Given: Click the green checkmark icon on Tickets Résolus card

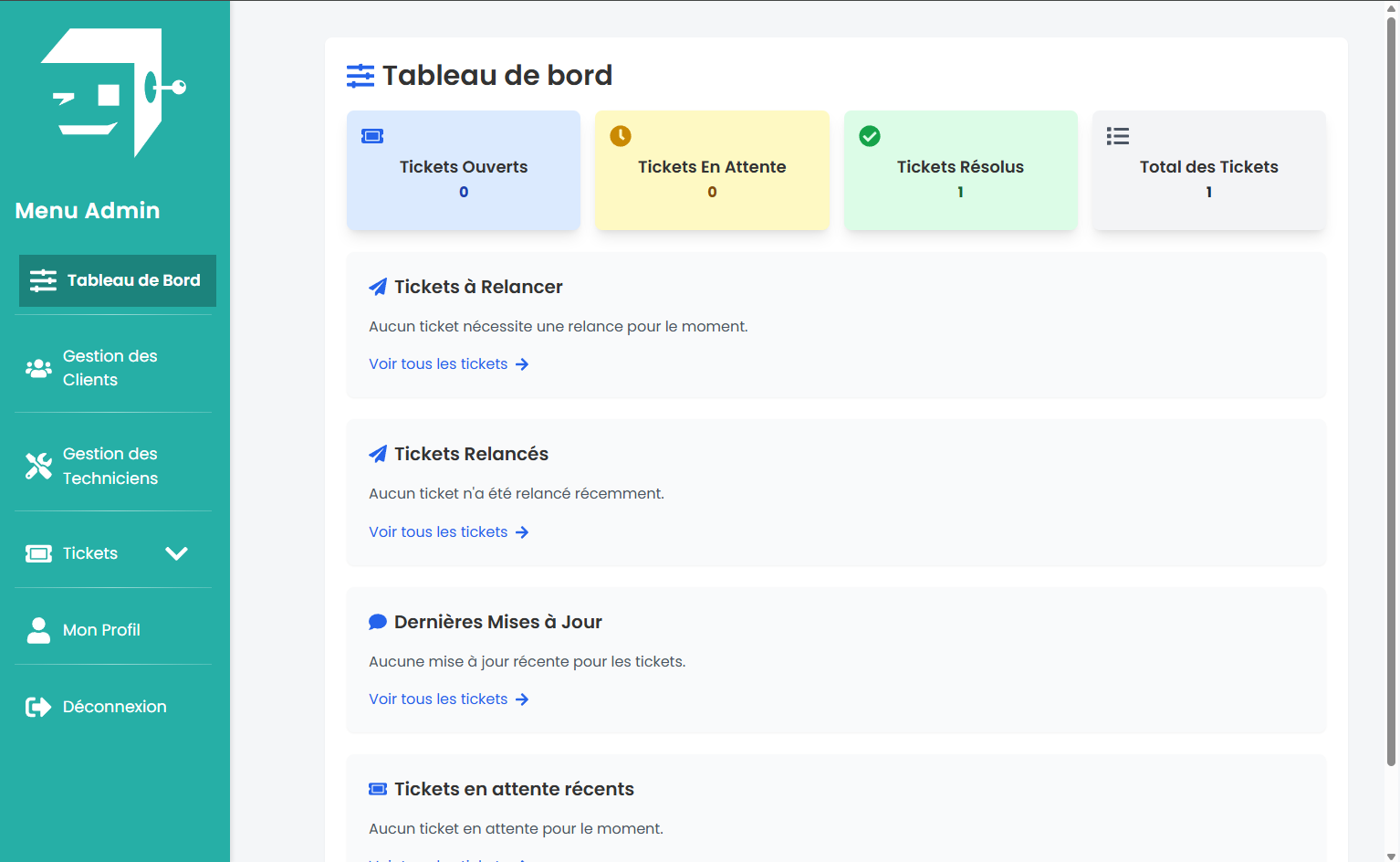Looking at the screenshot, I should click(869, 135).
